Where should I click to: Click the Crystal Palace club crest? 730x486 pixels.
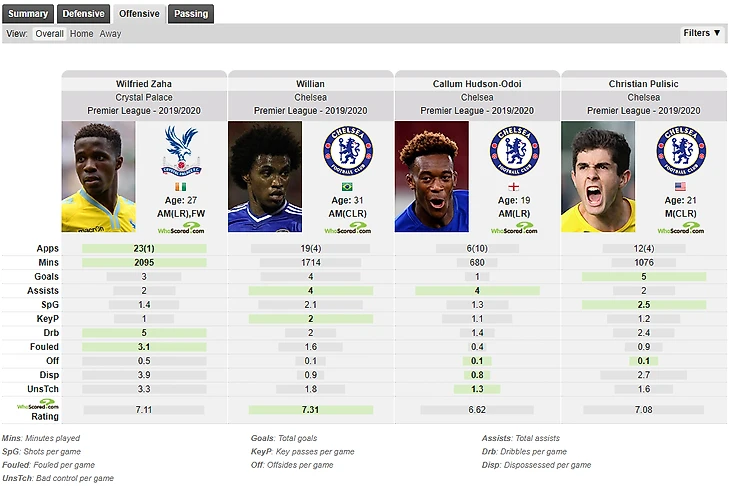point(181,150)
